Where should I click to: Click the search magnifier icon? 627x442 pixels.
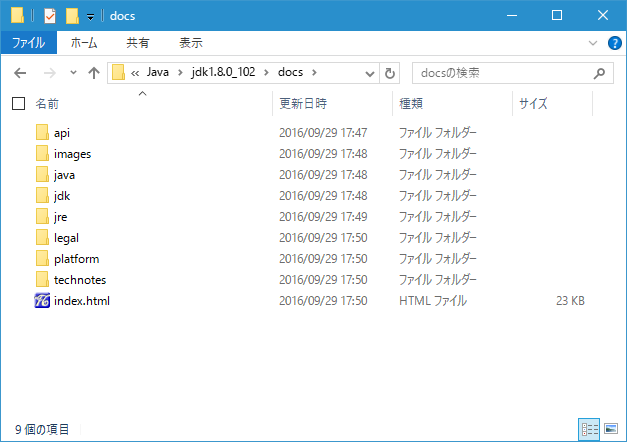pos(599,73)
